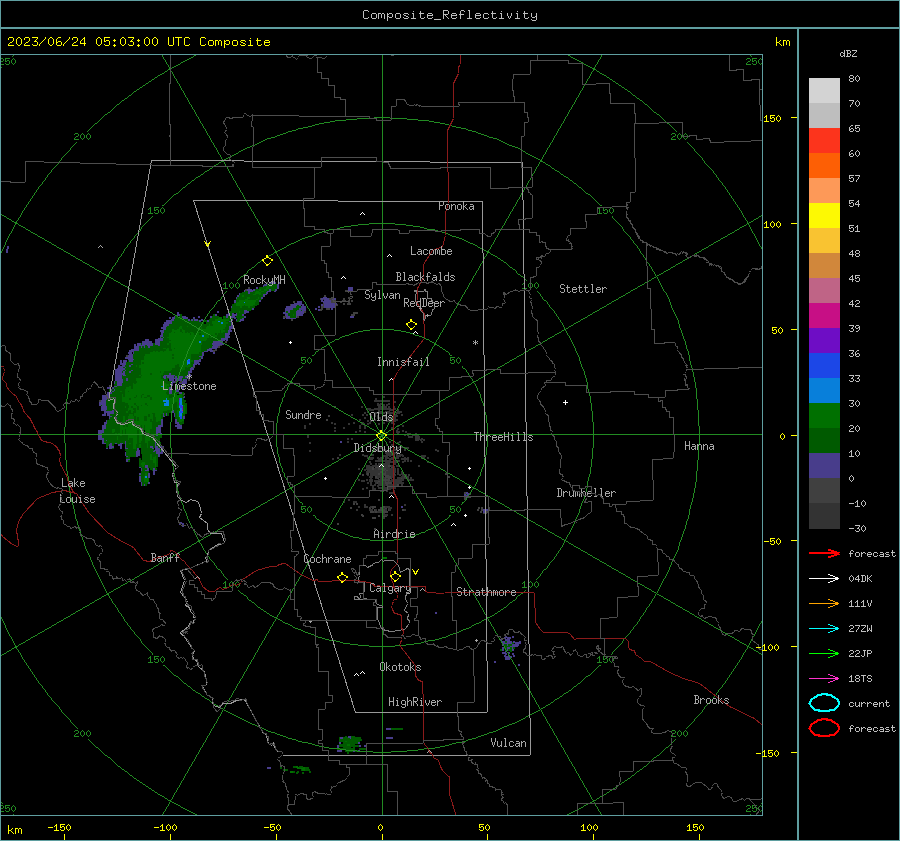The image size is (900, 841).
Task: Click the green echo cell west of Vulcan
Action: (x=350, y=744)
